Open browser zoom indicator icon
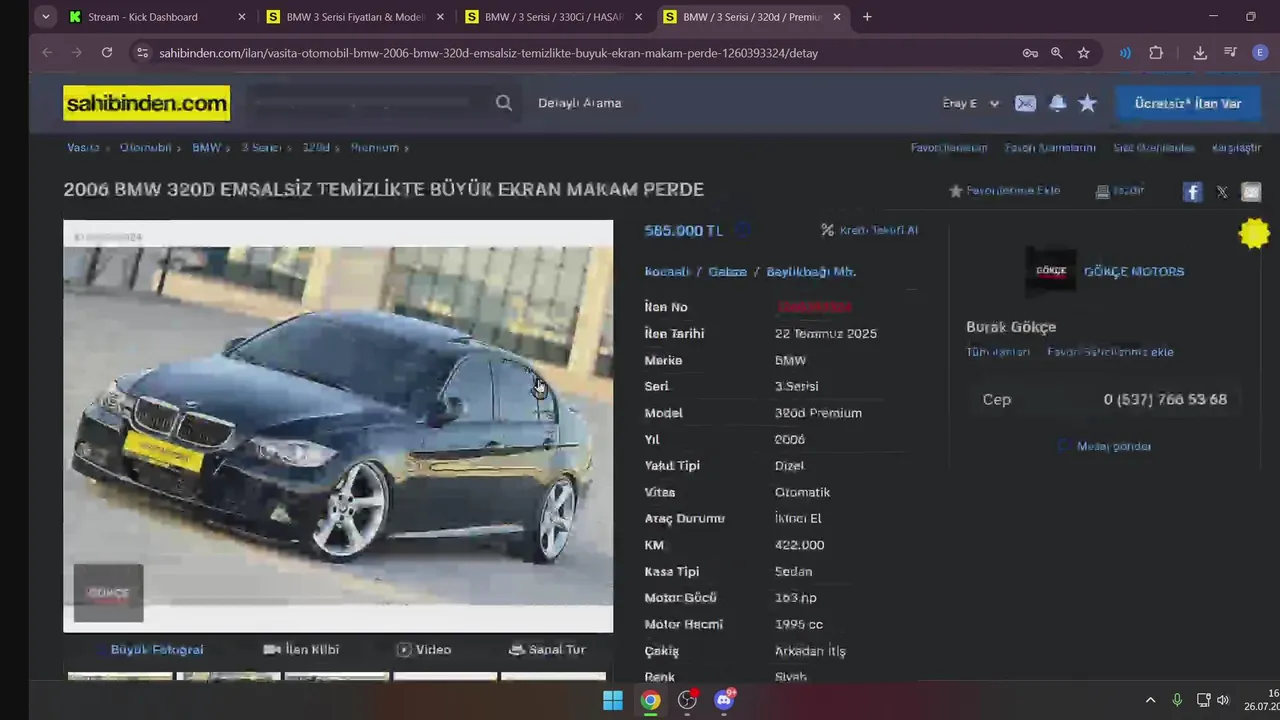Screen dimensions: 1280x720 pyautogui.click(x=1056, y=53)
